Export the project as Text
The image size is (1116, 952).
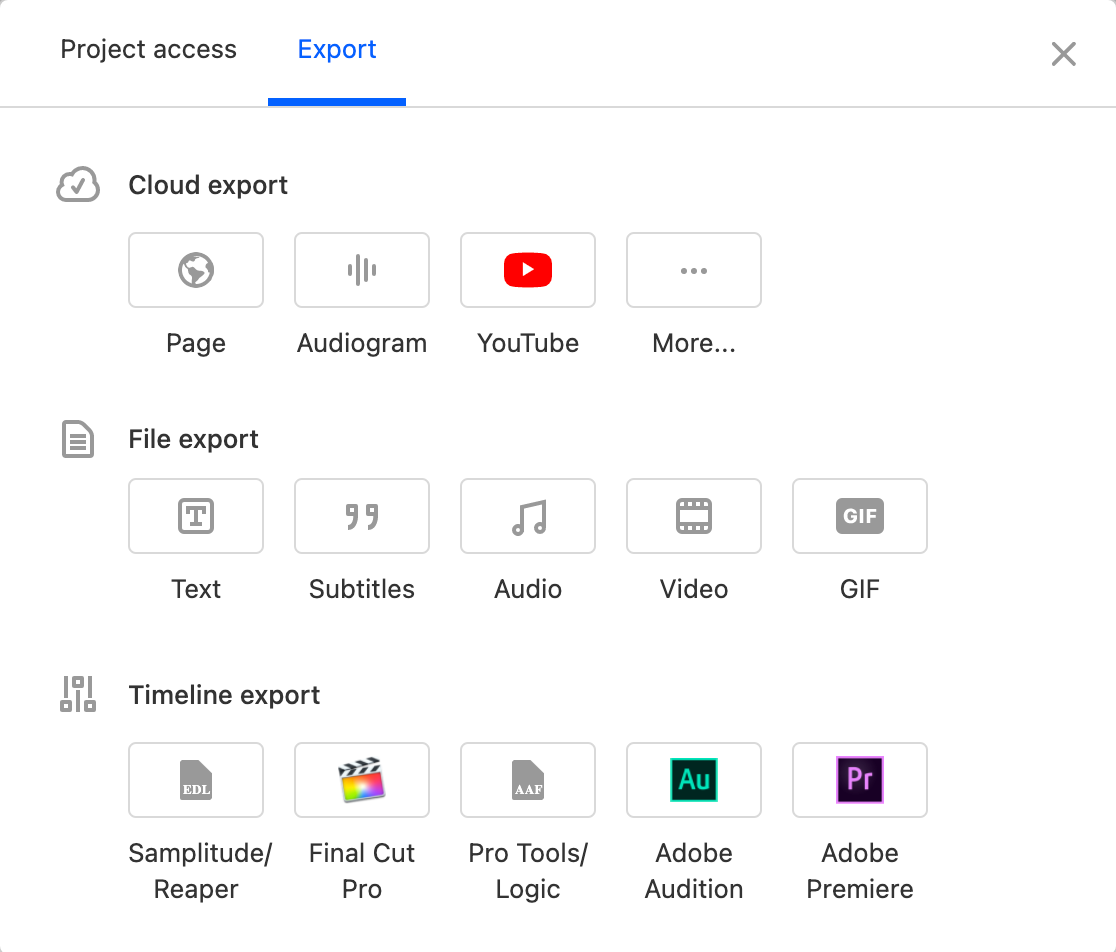click(x=196, y=516)
